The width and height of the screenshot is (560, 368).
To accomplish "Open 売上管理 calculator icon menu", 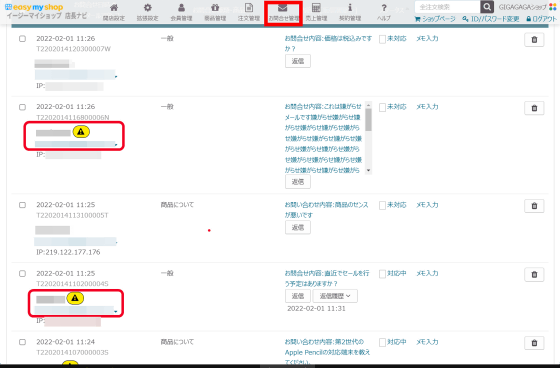I will click(x=316, y=12).
